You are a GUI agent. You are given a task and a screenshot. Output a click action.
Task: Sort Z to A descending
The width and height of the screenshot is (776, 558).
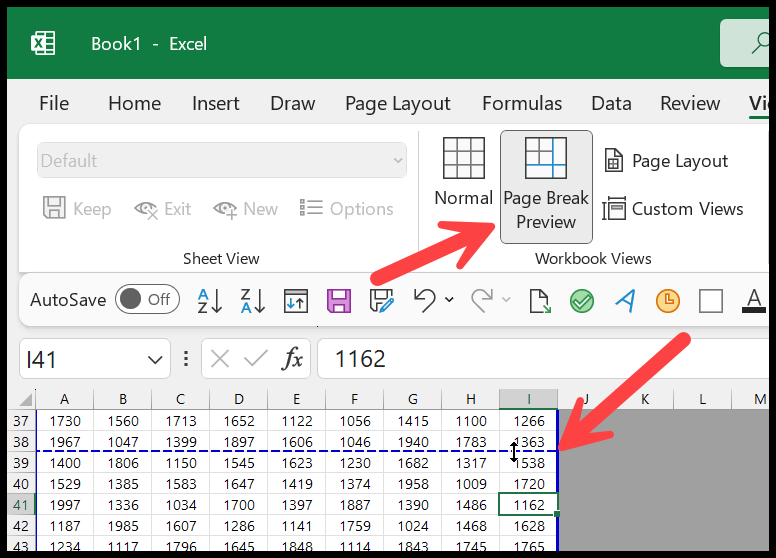[x=253, y=301]
